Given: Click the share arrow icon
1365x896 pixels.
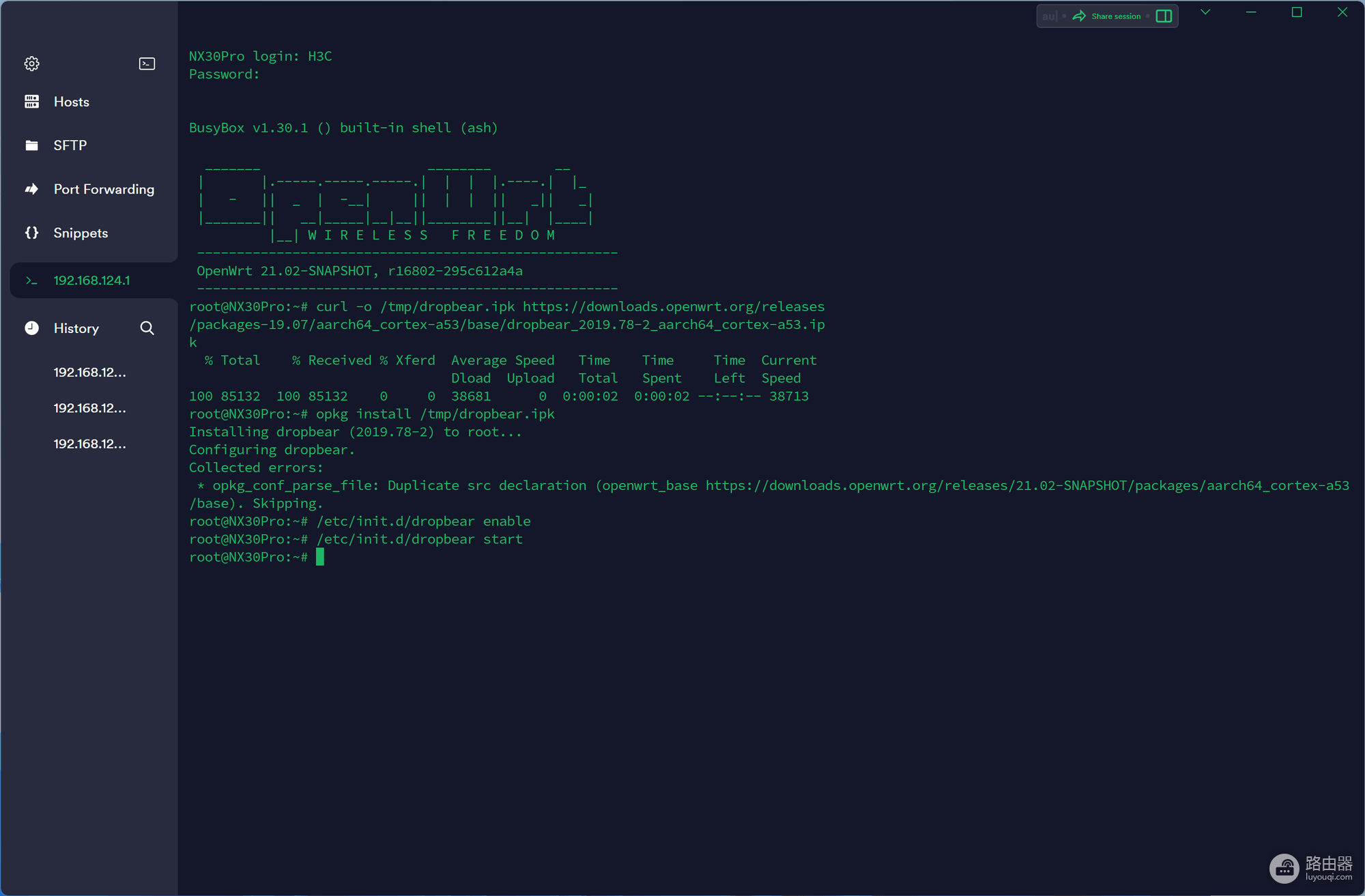Looking at the screenshot, I should pyautogui.click(x=1079, y=16).
